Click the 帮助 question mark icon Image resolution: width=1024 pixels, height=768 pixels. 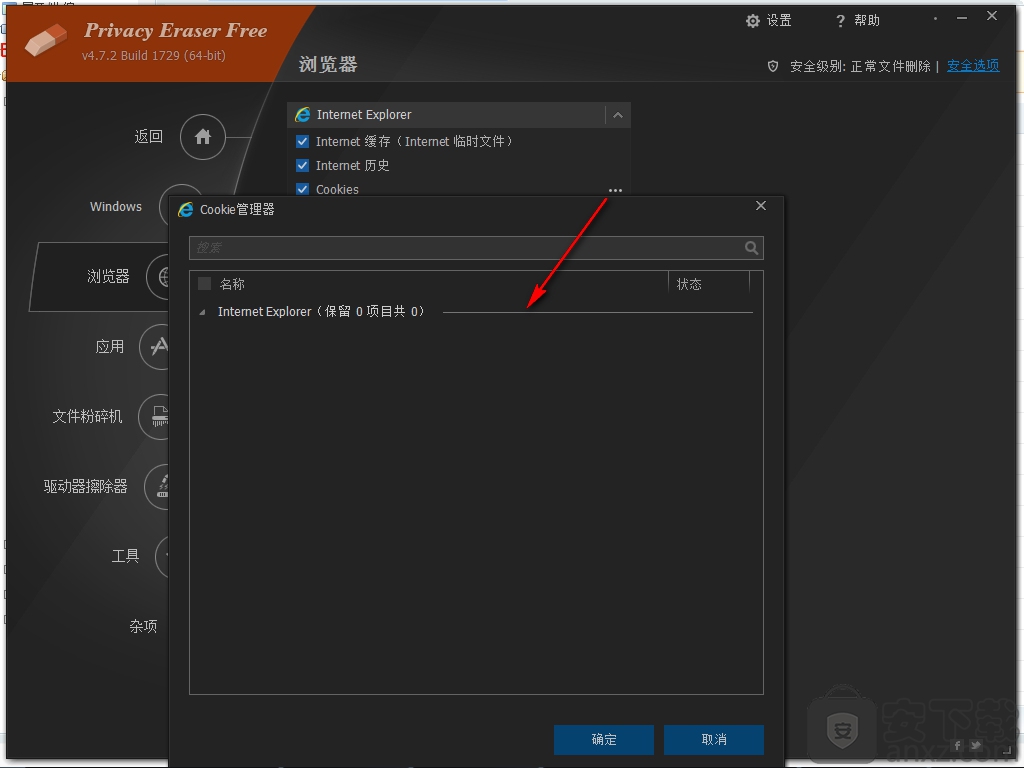[x=840, y=22]
